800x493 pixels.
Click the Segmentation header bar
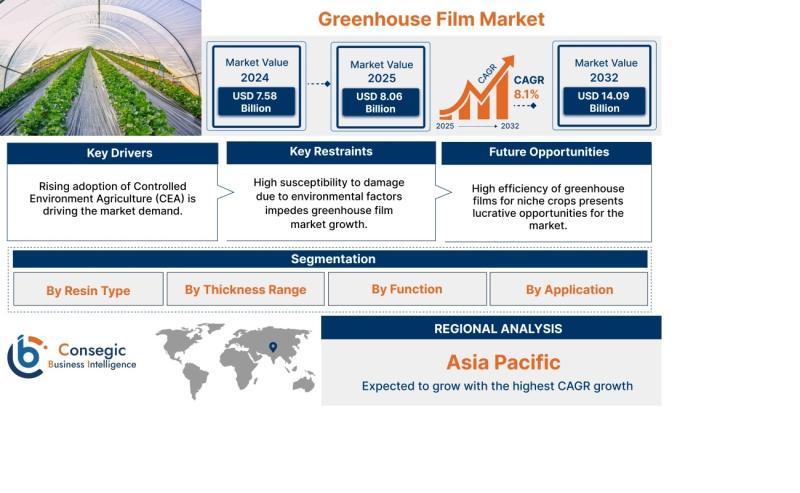(x=330, y=259)
